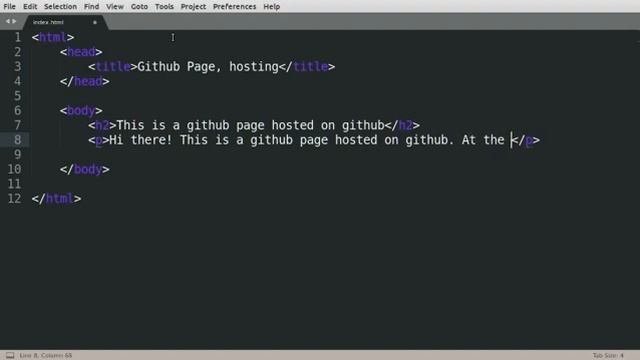Click the opening html tag on line 1

(x=53, y=37)
